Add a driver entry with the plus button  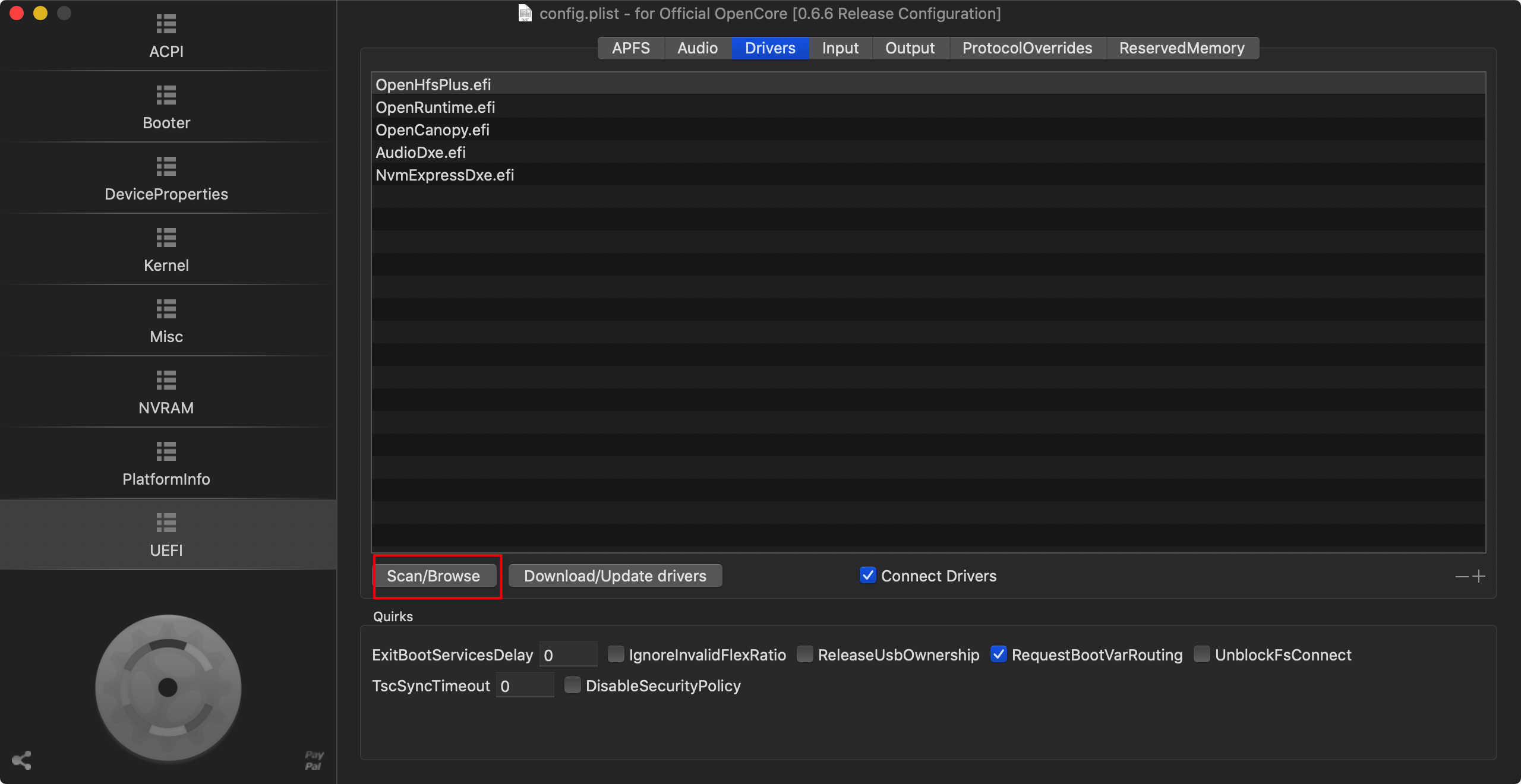tap(1479, 576)
